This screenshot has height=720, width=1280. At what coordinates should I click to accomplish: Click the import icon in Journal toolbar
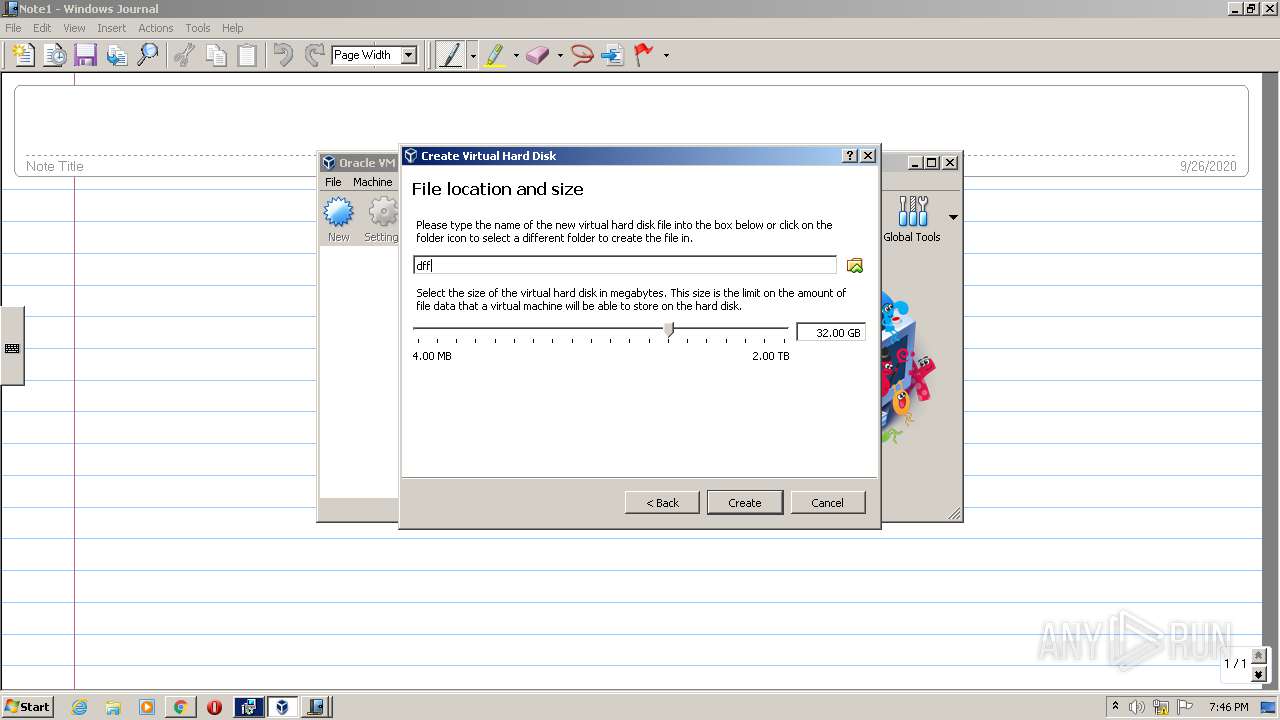point(117,55)
